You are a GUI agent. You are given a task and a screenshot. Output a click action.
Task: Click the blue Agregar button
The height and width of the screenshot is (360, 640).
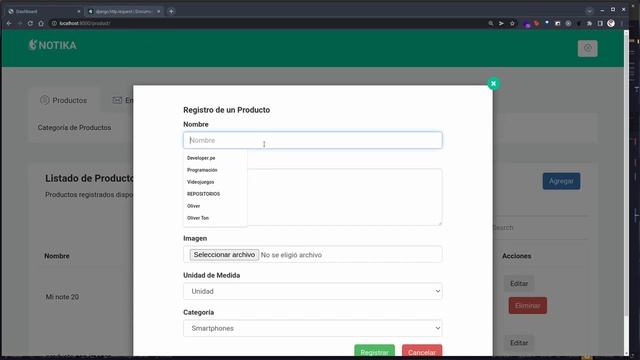tap(561, 181)
